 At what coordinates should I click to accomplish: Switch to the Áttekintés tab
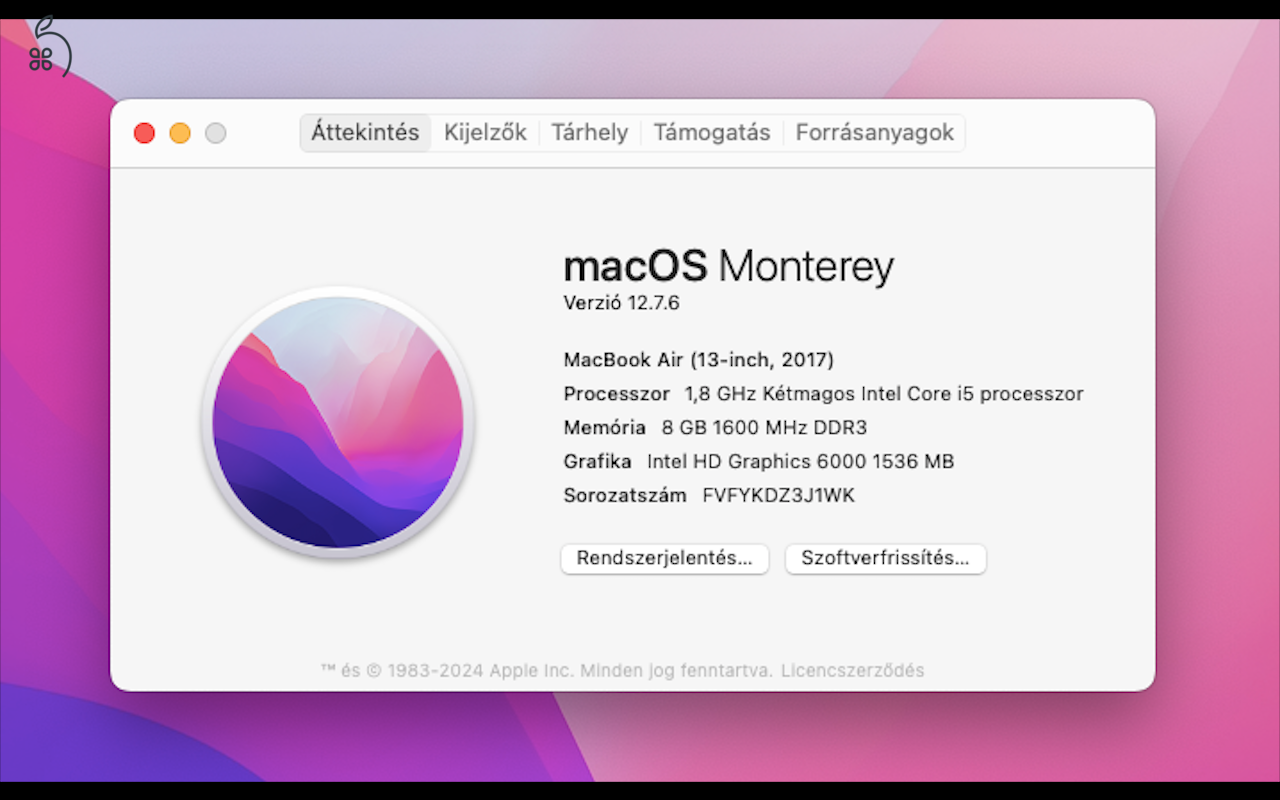[365, 132]
